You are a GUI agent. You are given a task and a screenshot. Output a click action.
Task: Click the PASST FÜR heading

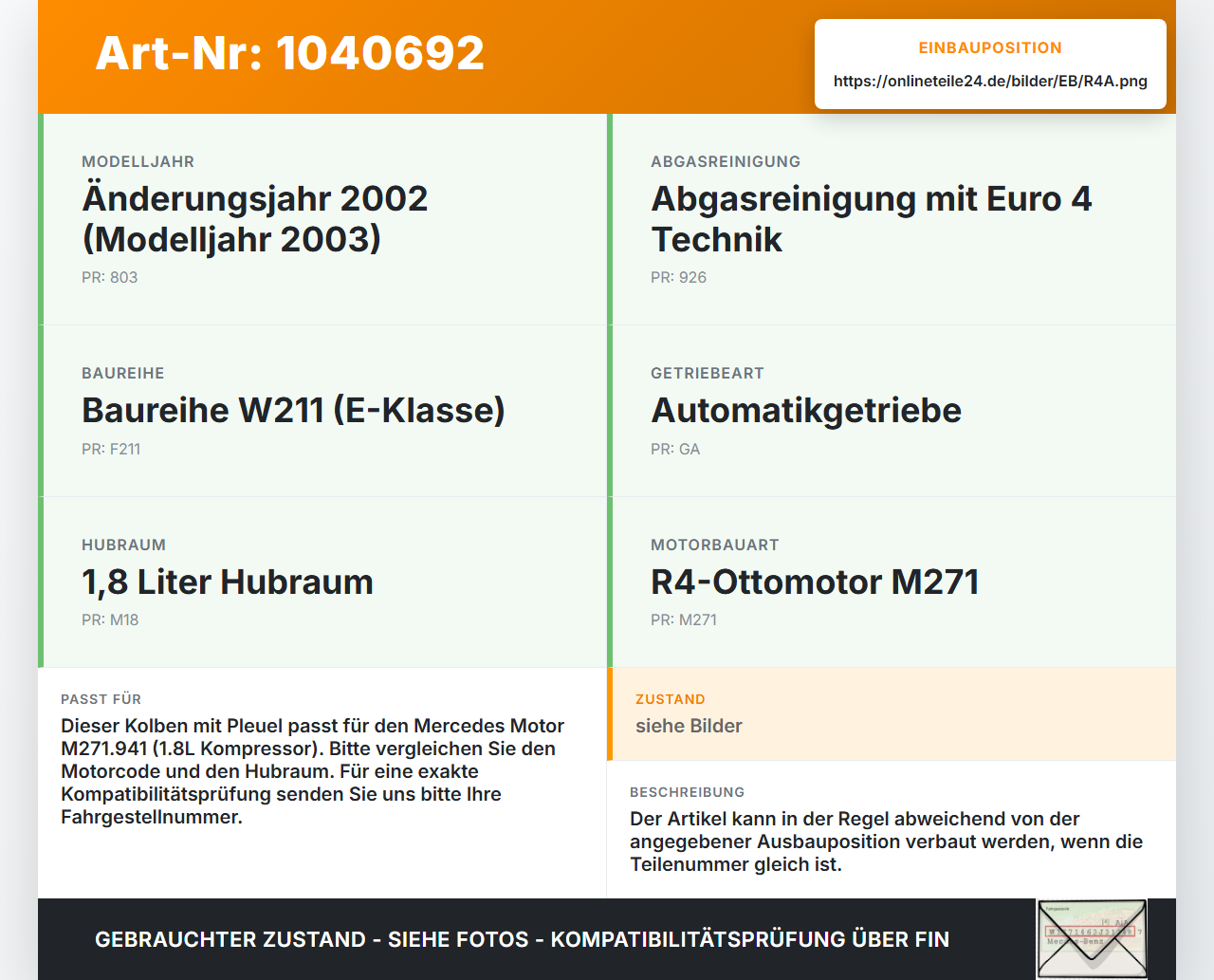(101, 699)
